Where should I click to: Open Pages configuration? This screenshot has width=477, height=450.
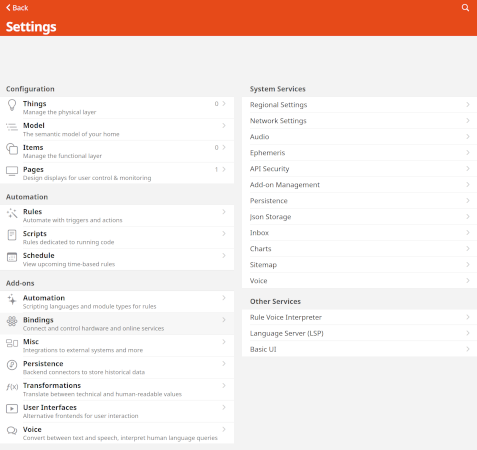(x=117, y=173)
